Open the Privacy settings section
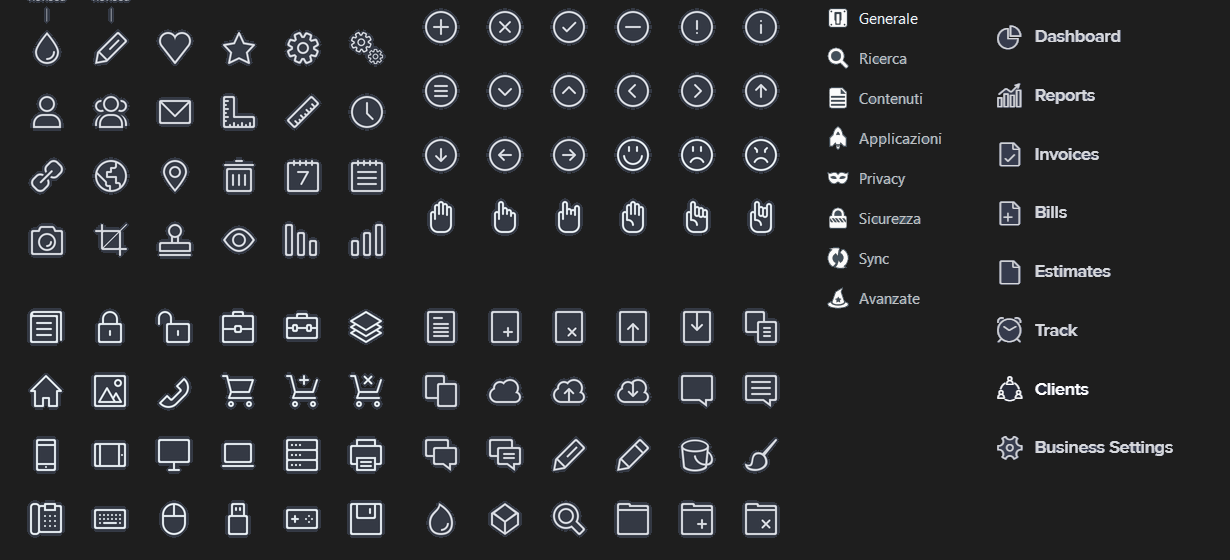The image size is (1230, 560). tap(881, 178)
